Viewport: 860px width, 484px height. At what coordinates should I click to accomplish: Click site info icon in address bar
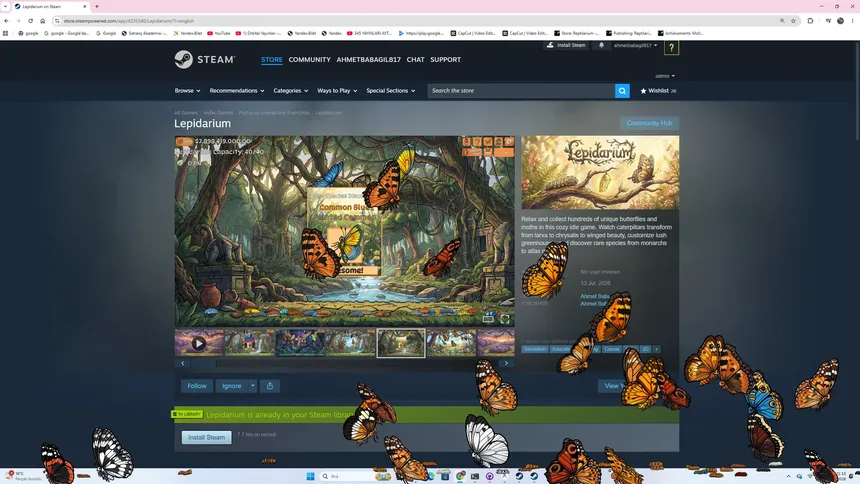(57, 21)
